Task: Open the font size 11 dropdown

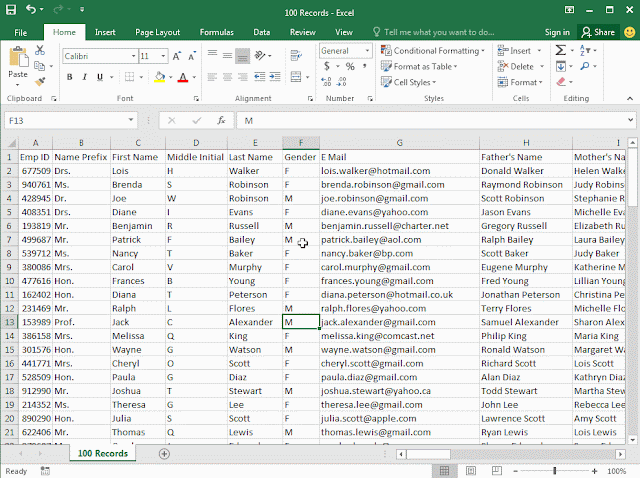Action: click(x=163, y=56)
